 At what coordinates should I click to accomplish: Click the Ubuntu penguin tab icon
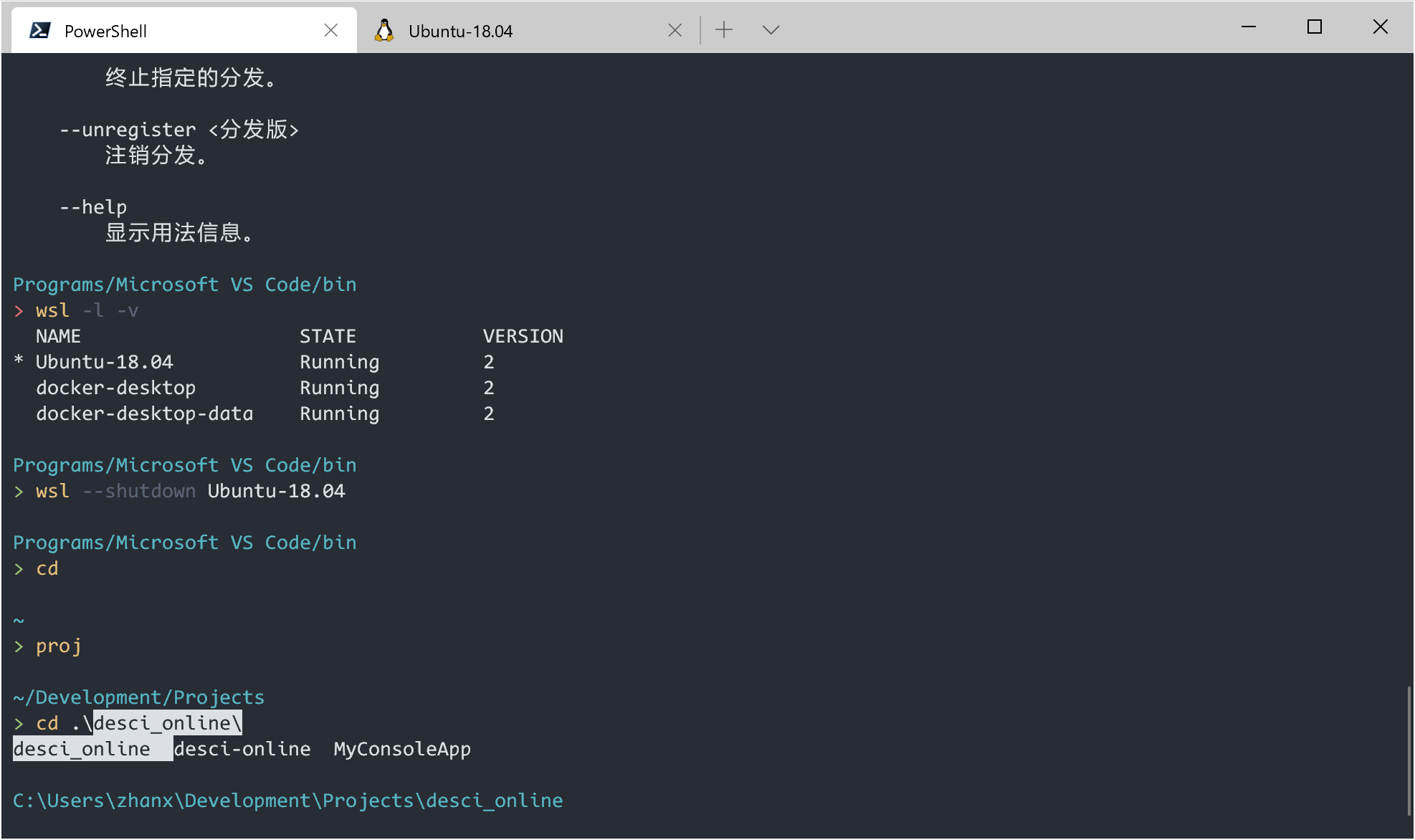click(x=385, y=31)
